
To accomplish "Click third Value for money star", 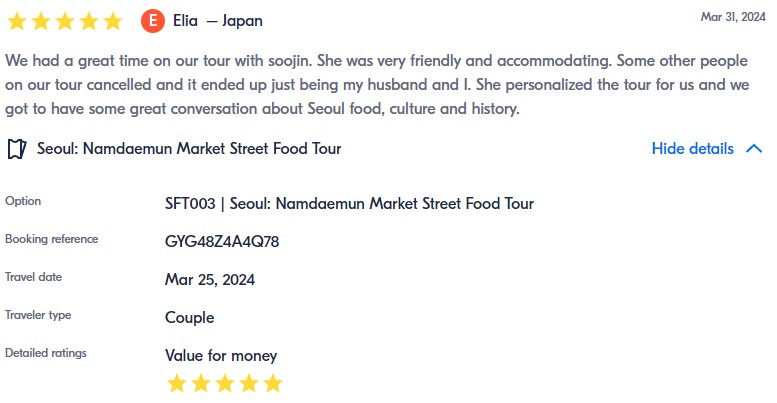I will coord(225,383).
